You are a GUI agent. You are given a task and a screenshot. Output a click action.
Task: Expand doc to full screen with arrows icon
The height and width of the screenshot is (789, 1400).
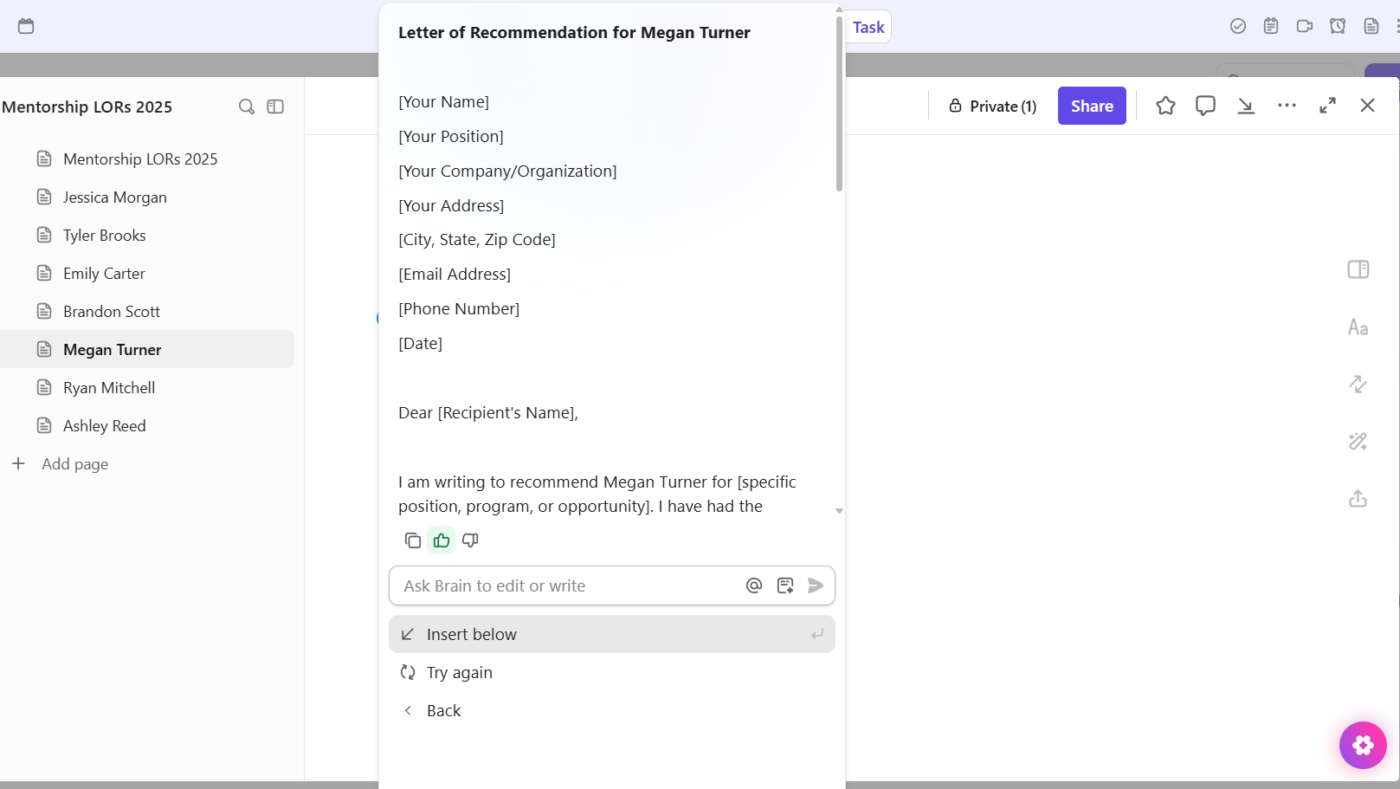tap(1327, 104)
